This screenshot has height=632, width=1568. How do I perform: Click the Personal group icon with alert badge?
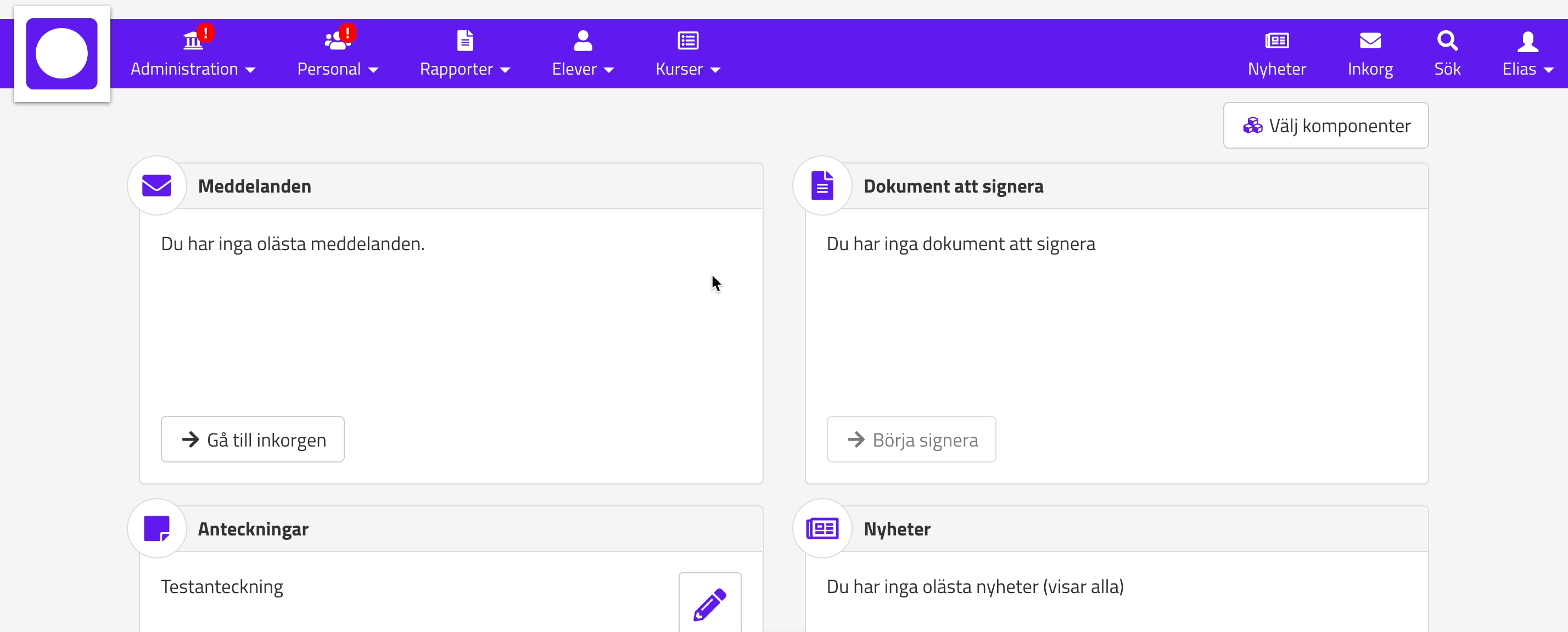coord(337,41)
